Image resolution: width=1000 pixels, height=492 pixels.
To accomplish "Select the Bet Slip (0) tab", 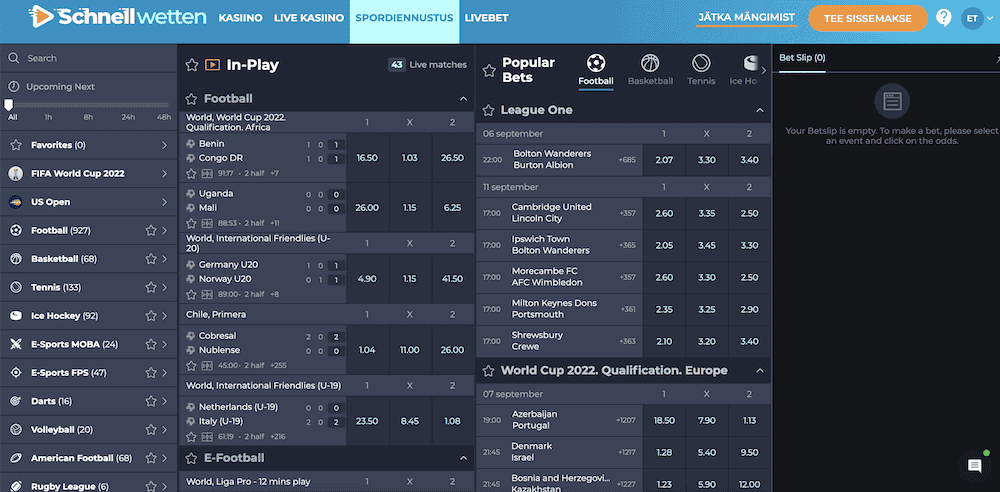I will [802, 58].
